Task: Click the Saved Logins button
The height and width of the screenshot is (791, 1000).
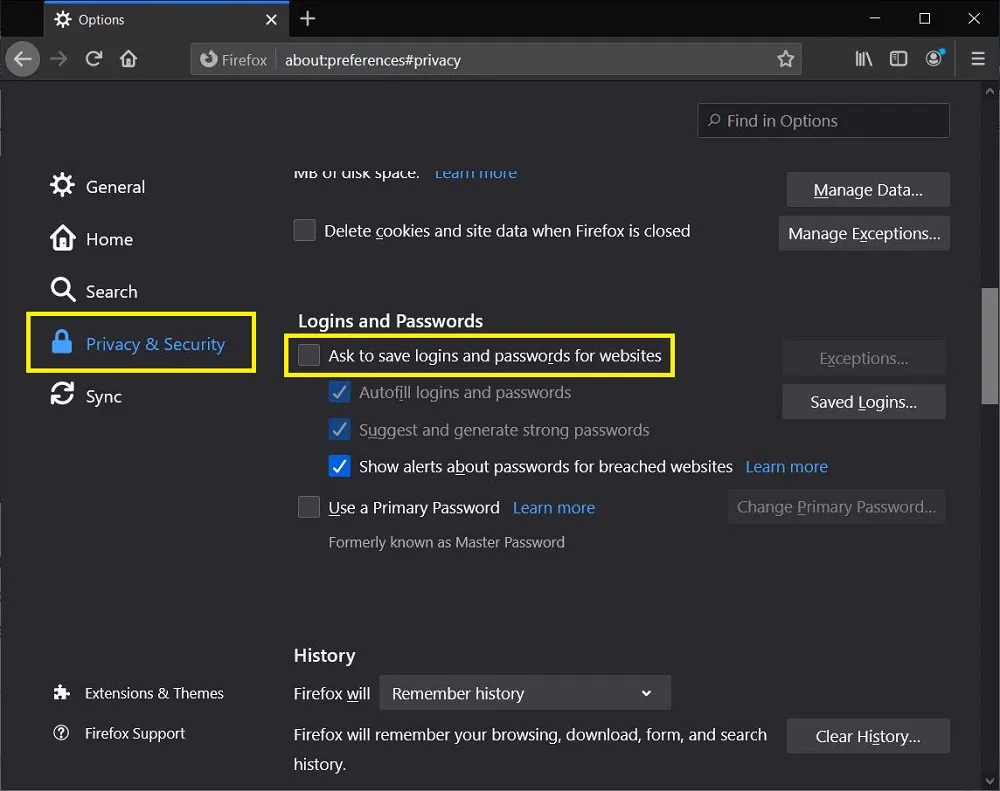Action: pyautogui.click(x=862, y=401)
